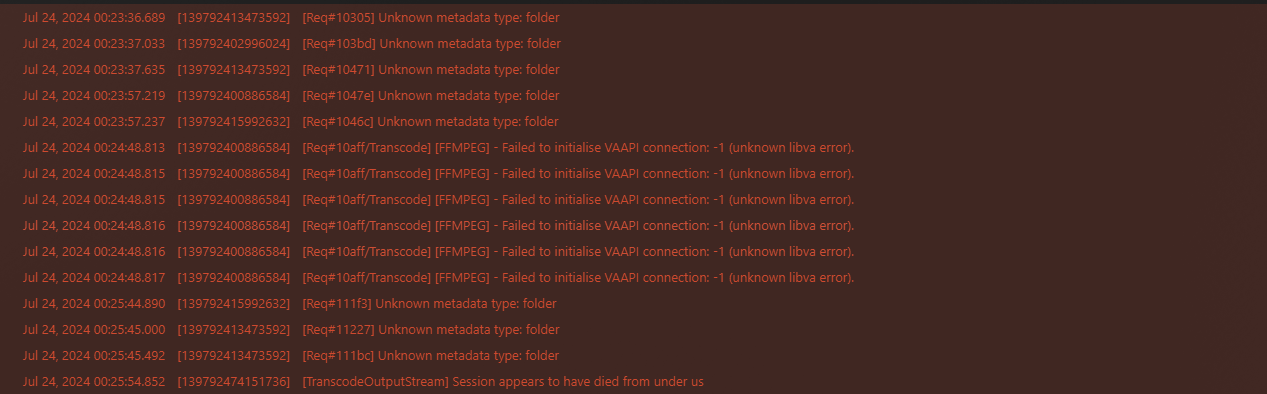Select the log entry timestamped 00:23:36.689
Image resolution: width=1267 pixels, height=394 pixels.
(x=633, y=18)
